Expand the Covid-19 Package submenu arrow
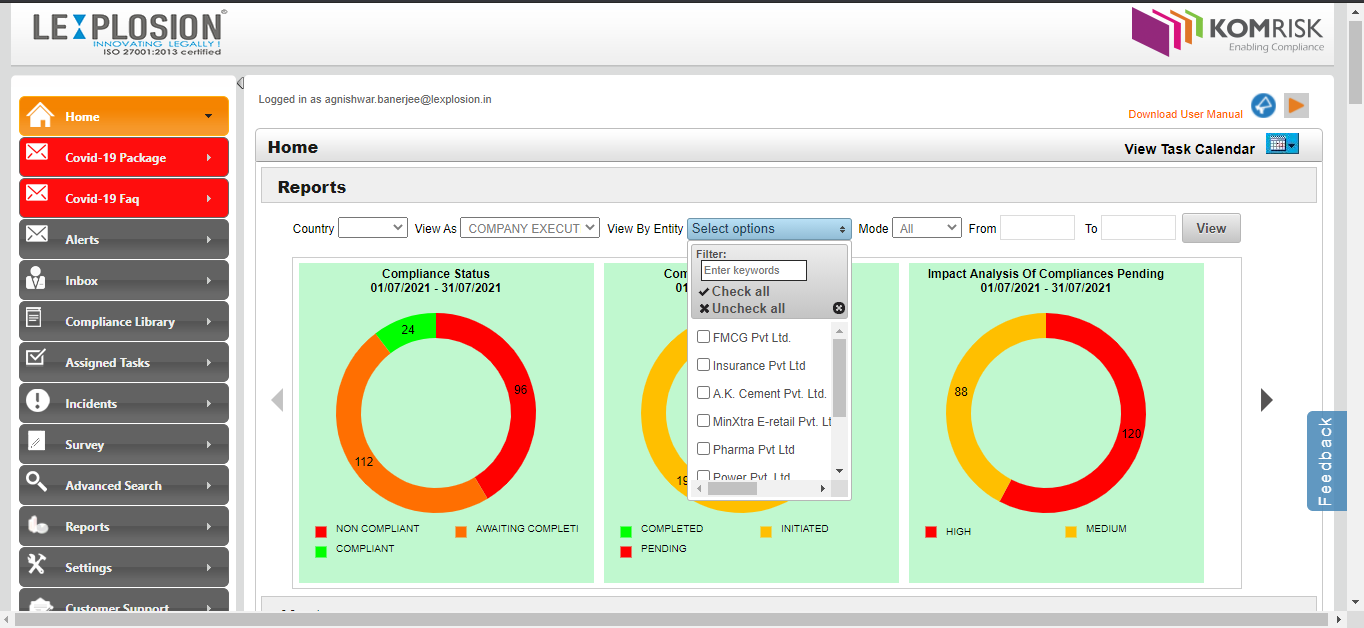The width and height of the screenshot is (1364, 628). (x=208, y=157)
